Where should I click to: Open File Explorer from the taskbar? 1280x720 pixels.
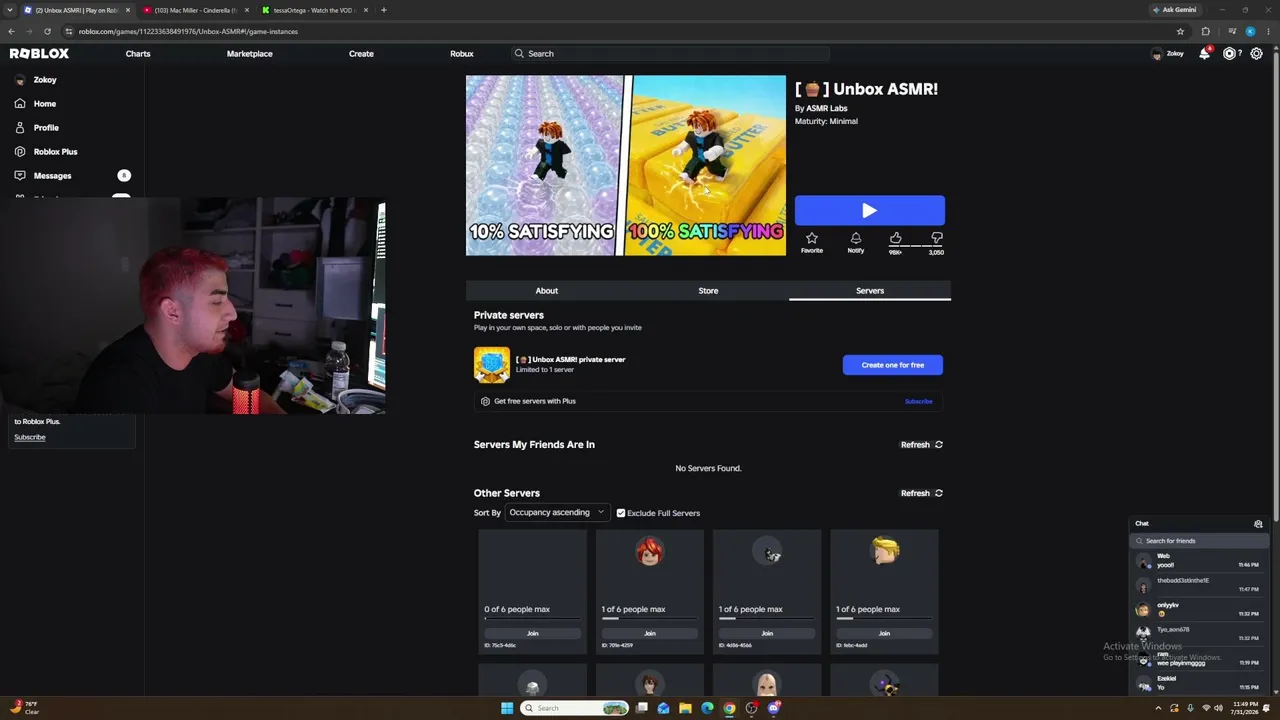coord(685,708)
